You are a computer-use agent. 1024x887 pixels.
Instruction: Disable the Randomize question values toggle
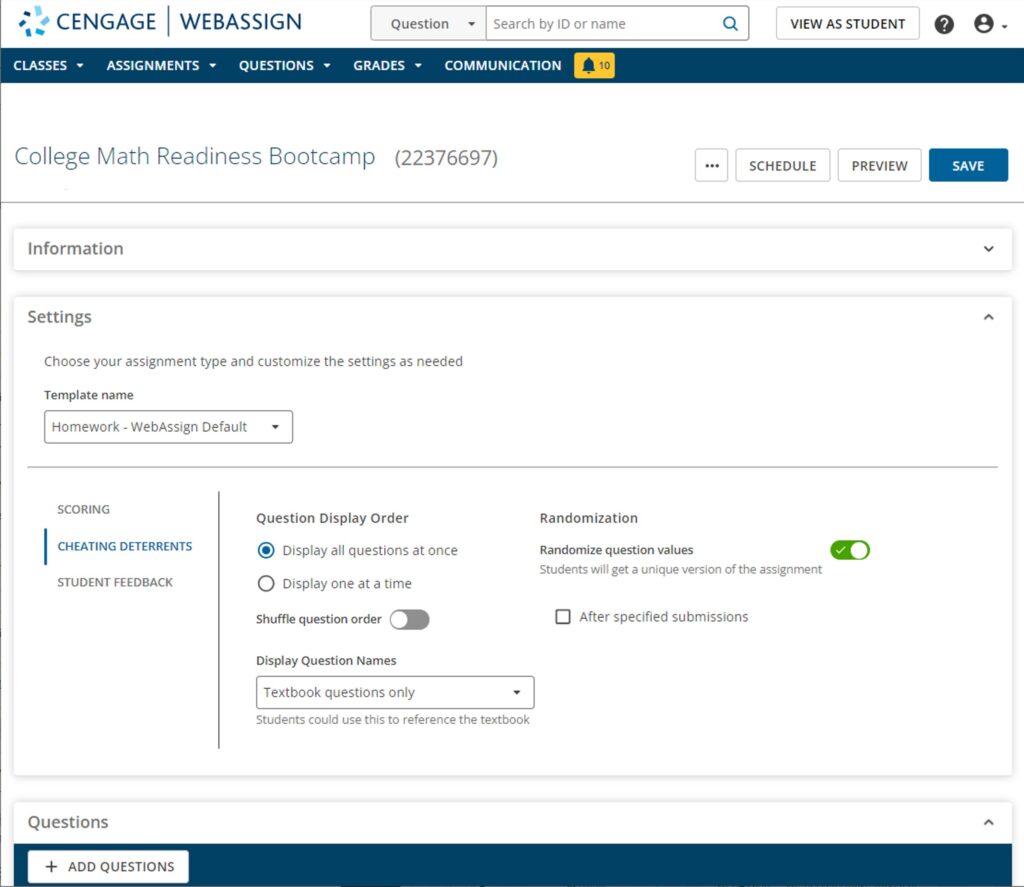[849, 550]
